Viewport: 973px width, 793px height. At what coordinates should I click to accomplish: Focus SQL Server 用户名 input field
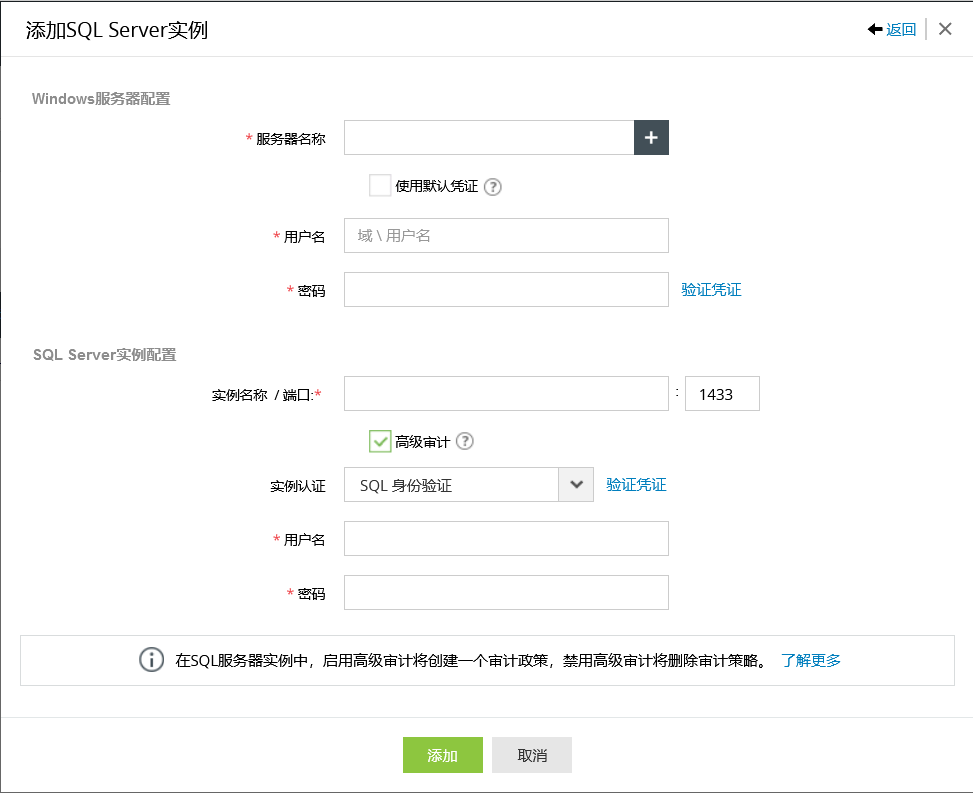point(506,539)
